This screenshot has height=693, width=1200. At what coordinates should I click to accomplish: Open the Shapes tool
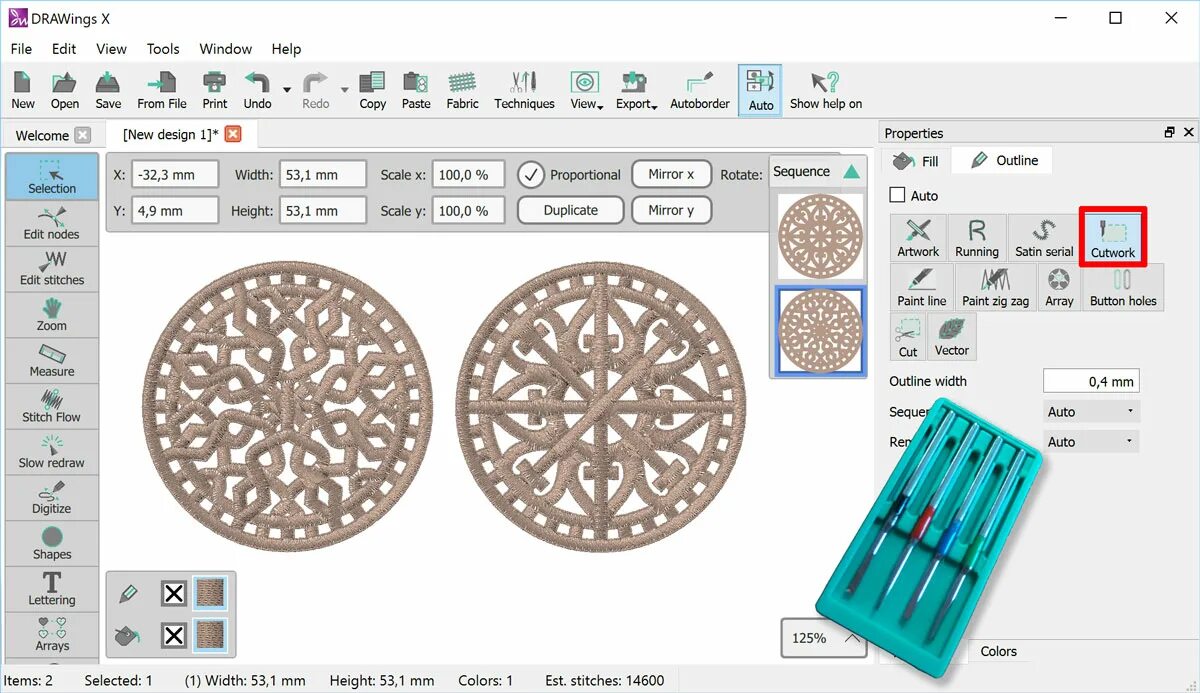click(x=52, y=544)
